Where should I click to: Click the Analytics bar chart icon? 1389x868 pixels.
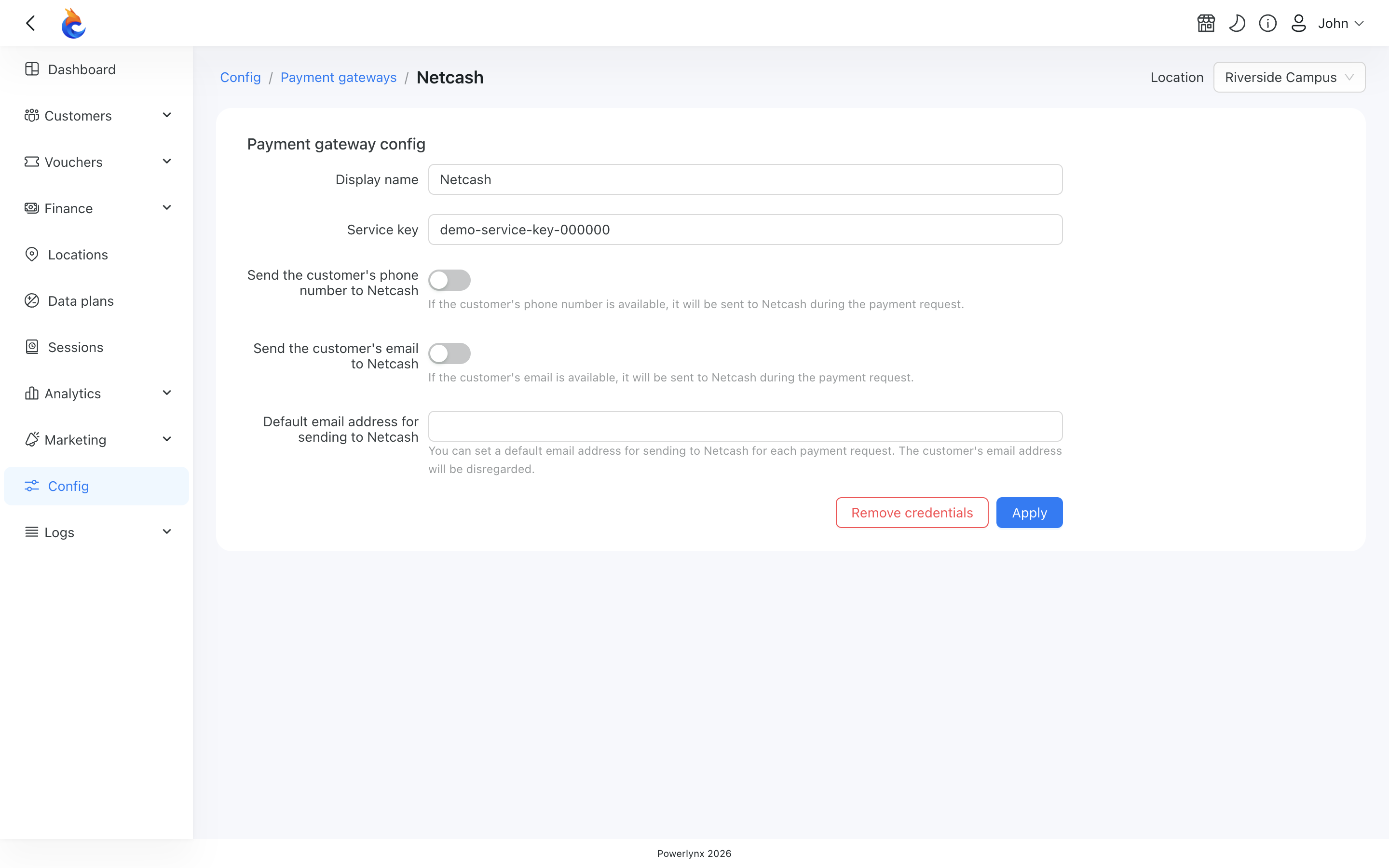31,393
